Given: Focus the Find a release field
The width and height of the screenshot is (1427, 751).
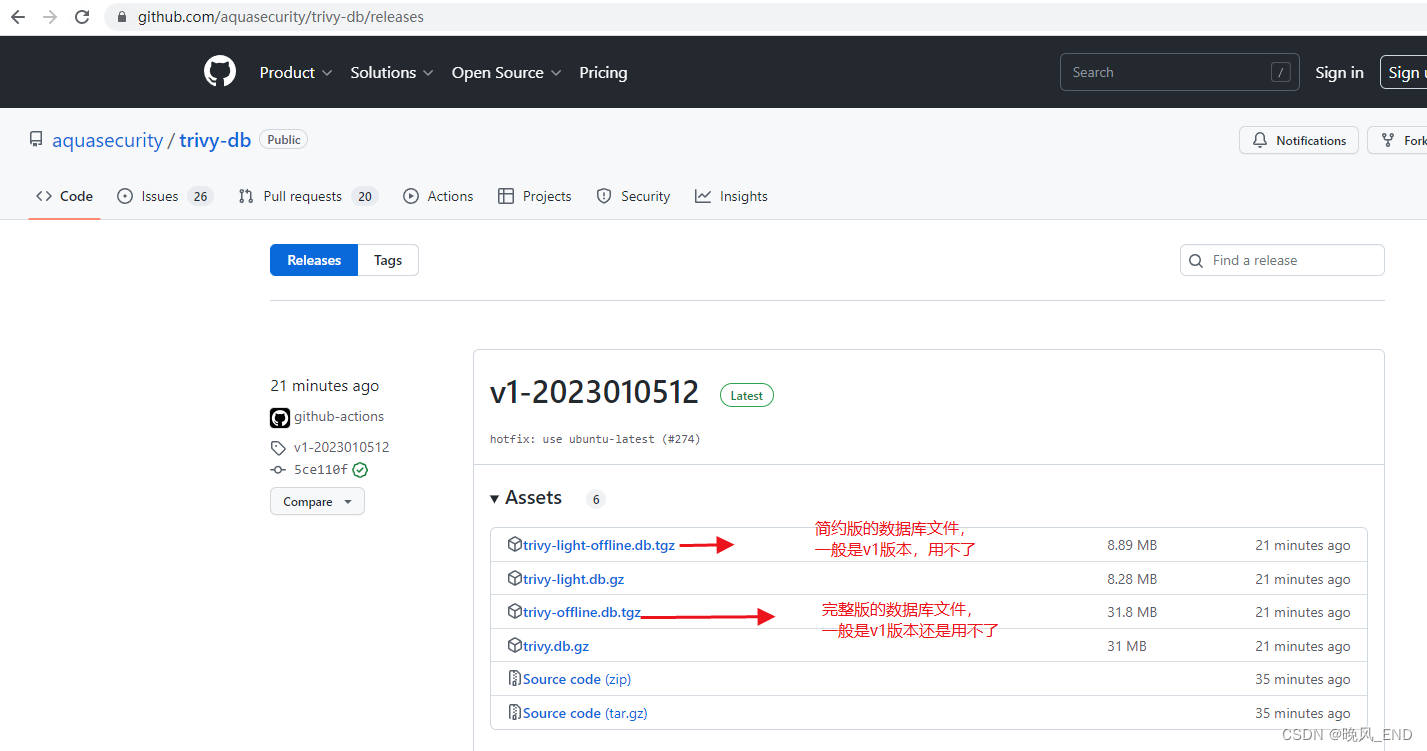Looking at the screenshot, I should pos(1282,260).
